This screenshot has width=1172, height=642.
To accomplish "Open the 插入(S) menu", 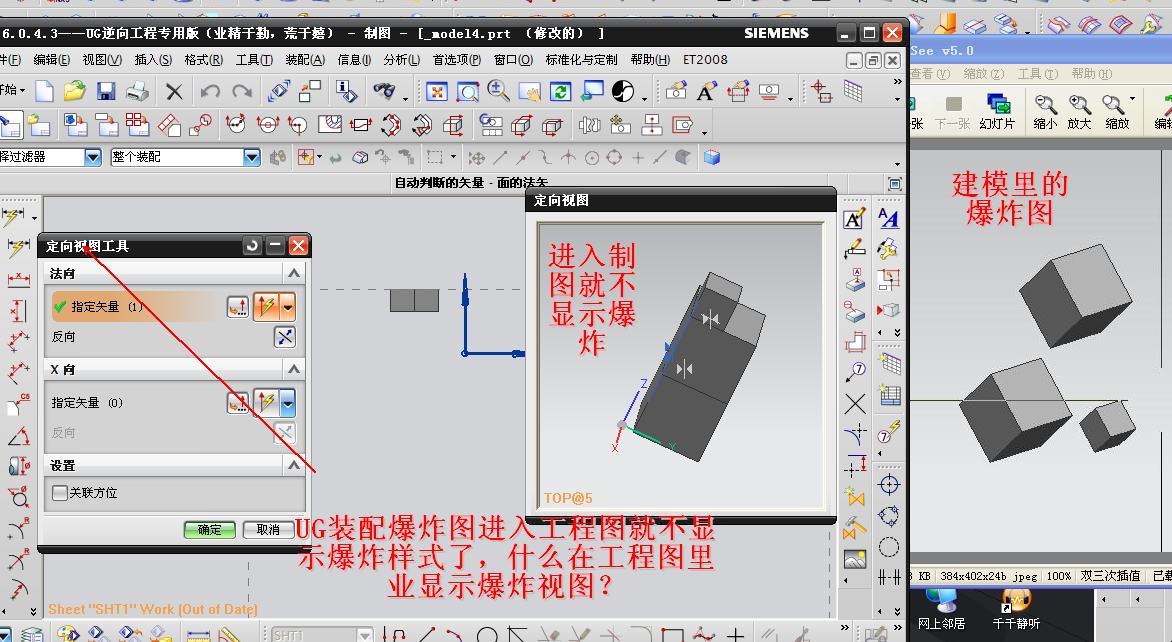I will tap(153, 60).
